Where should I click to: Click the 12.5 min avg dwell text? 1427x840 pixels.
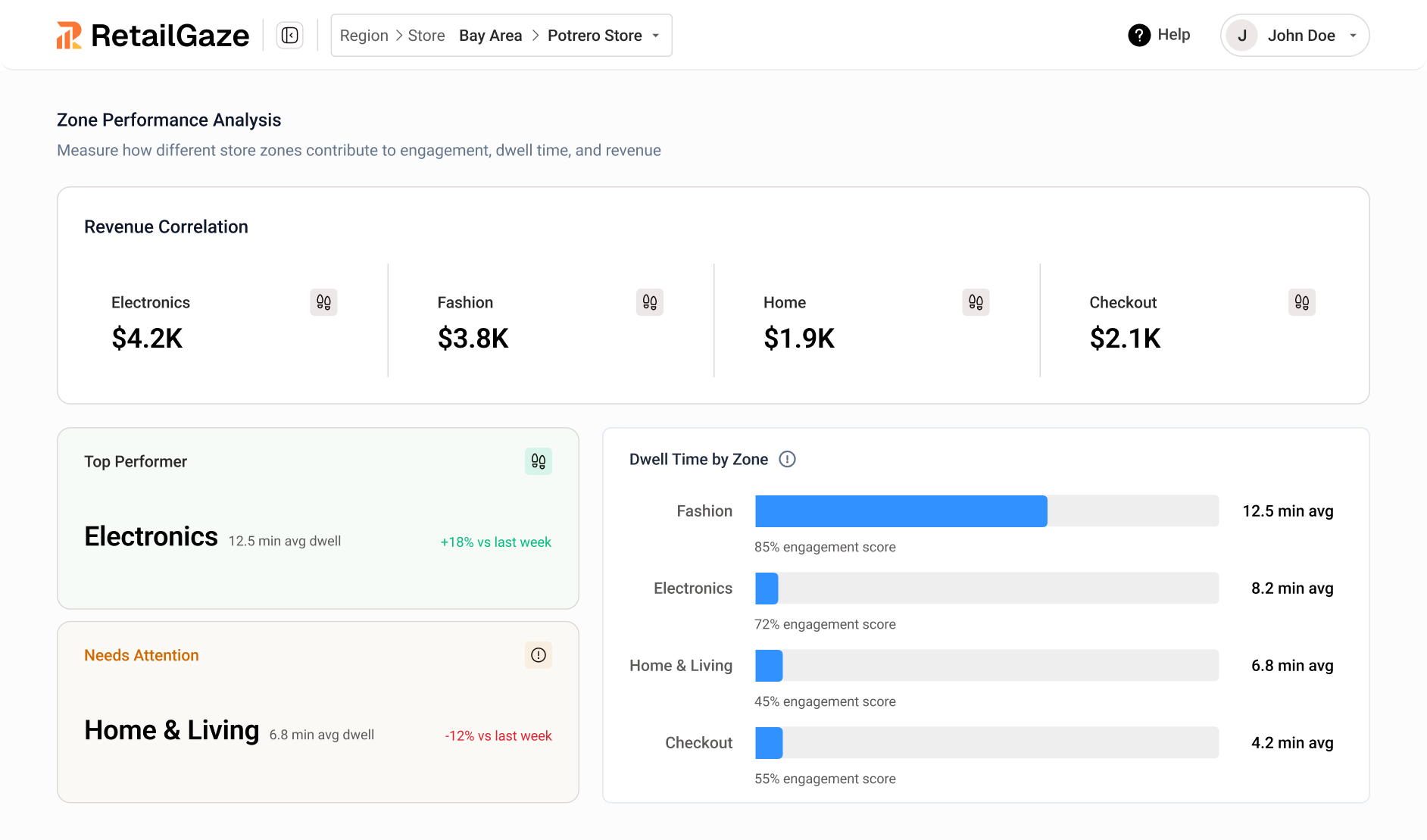pyautogui.click(x=285, y=541)
